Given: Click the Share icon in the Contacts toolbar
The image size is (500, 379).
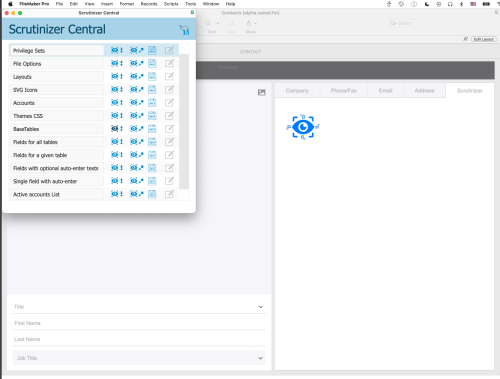Looking at the screenshot, I should (x=249, y=23).
